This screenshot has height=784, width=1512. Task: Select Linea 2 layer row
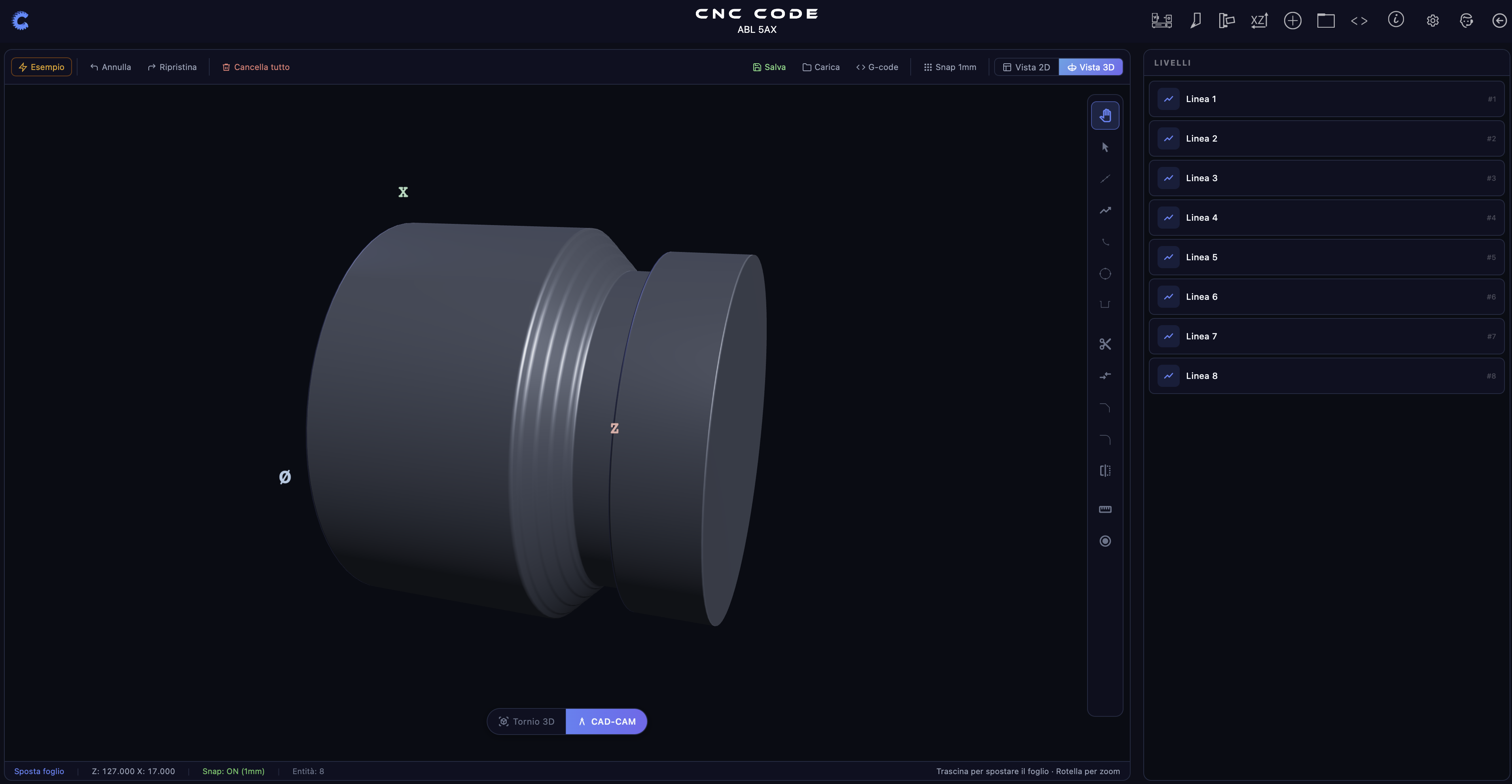[x=1326, y=138]
